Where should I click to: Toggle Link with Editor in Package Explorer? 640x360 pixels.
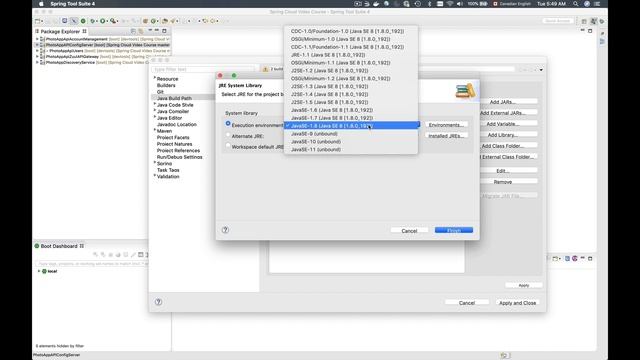(141, 31)
